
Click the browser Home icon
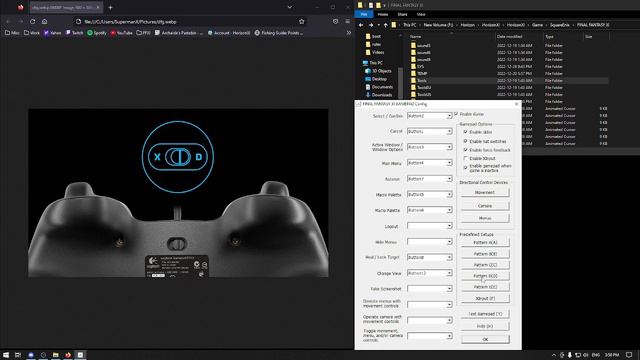[44, 22]
